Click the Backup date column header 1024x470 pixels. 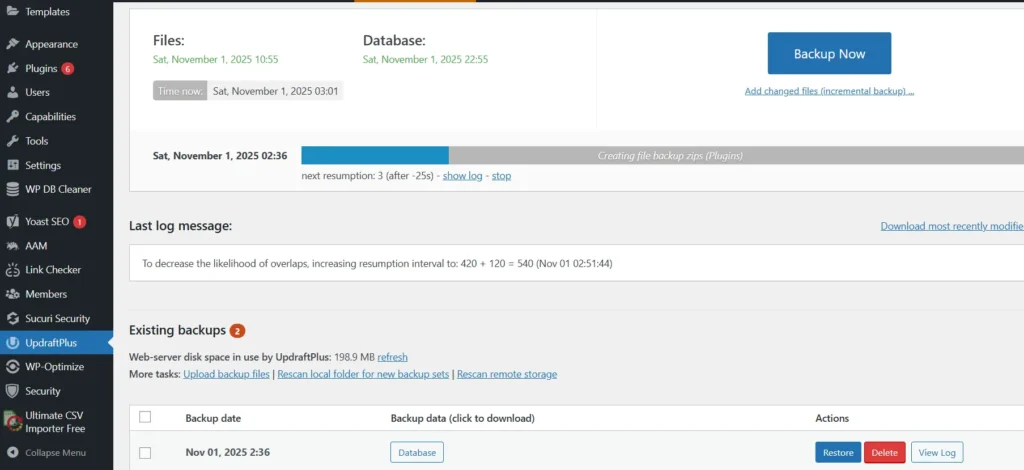213,418
